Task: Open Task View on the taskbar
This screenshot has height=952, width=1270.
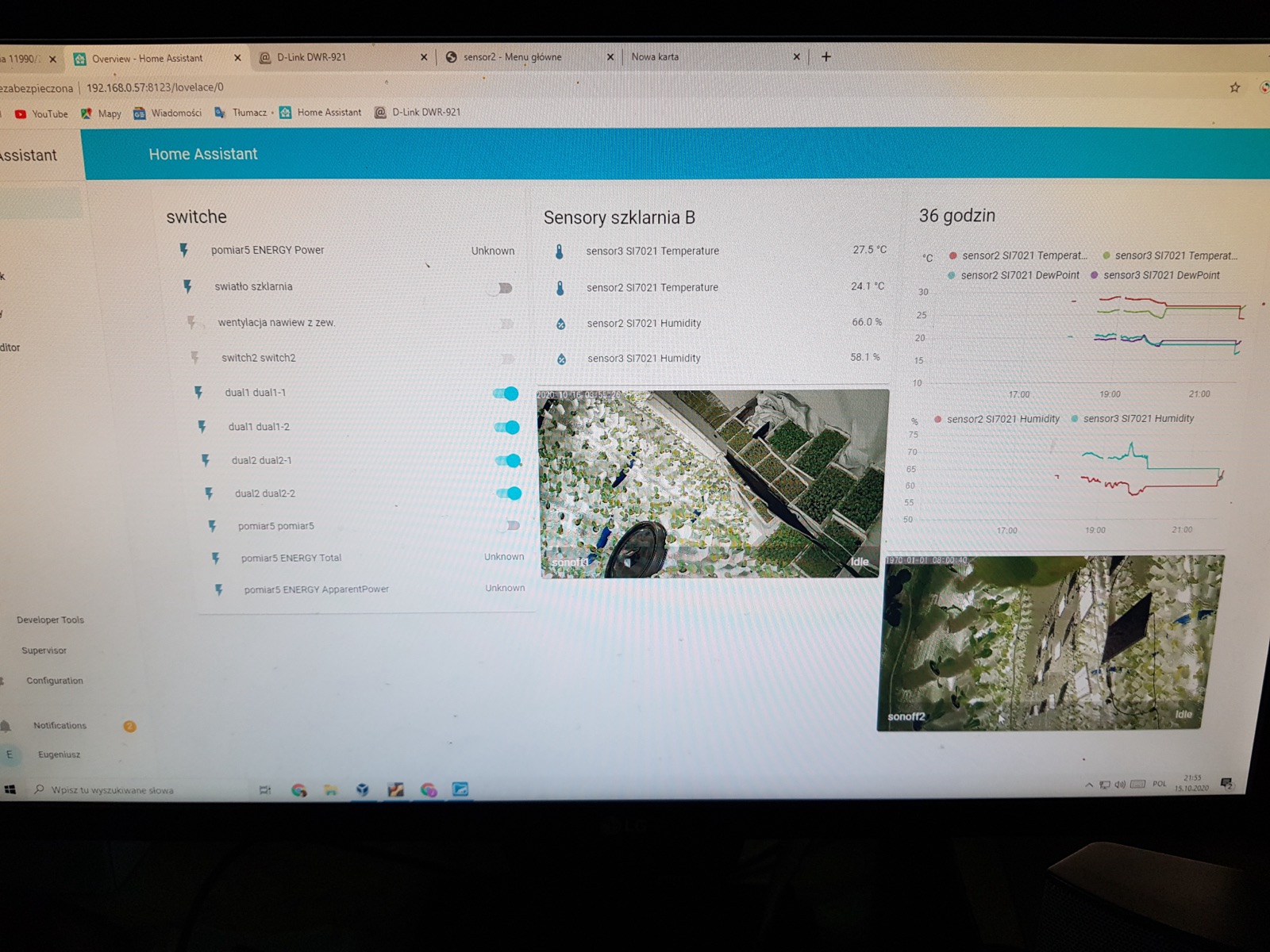Action: pyautogui.click(x=265, y=790)
